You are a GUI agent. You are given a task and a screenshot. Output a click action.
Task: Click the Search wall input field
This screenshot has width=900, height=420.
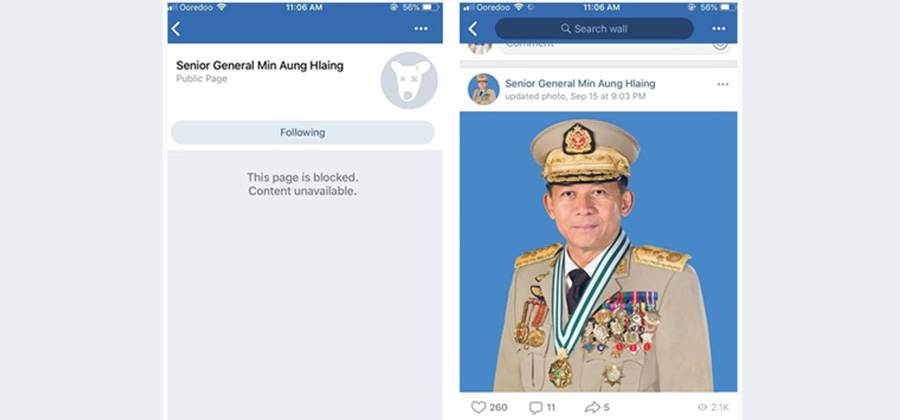point(594,29)
